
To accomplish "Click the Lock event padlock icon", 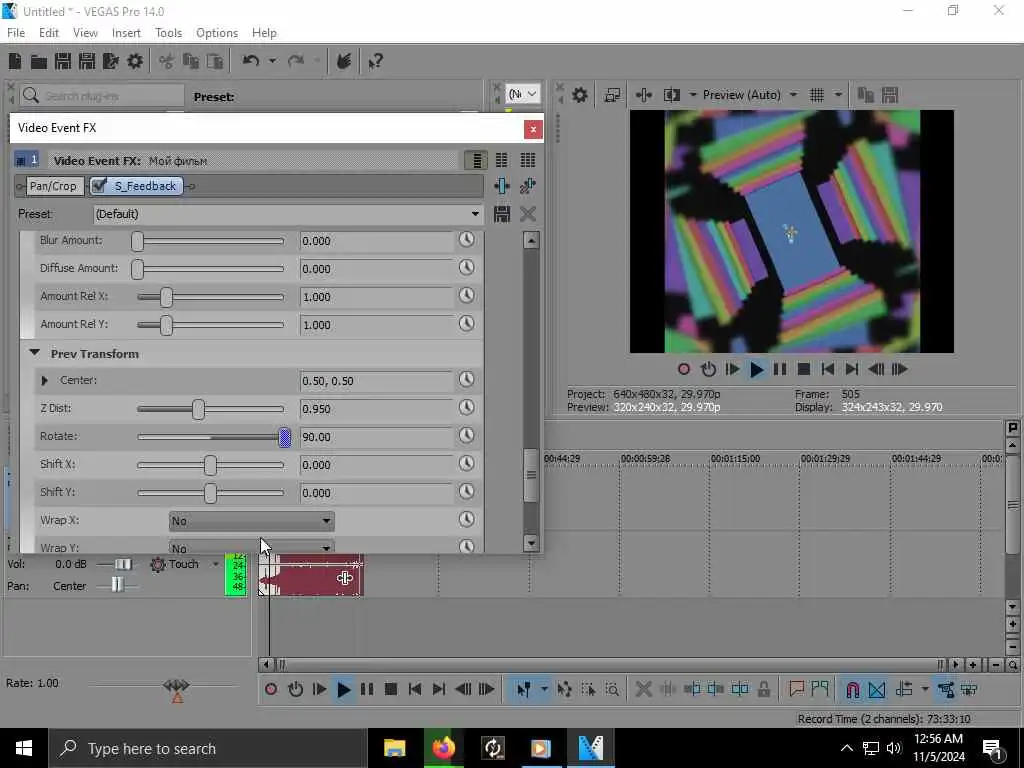I will [x=763, y=689].
